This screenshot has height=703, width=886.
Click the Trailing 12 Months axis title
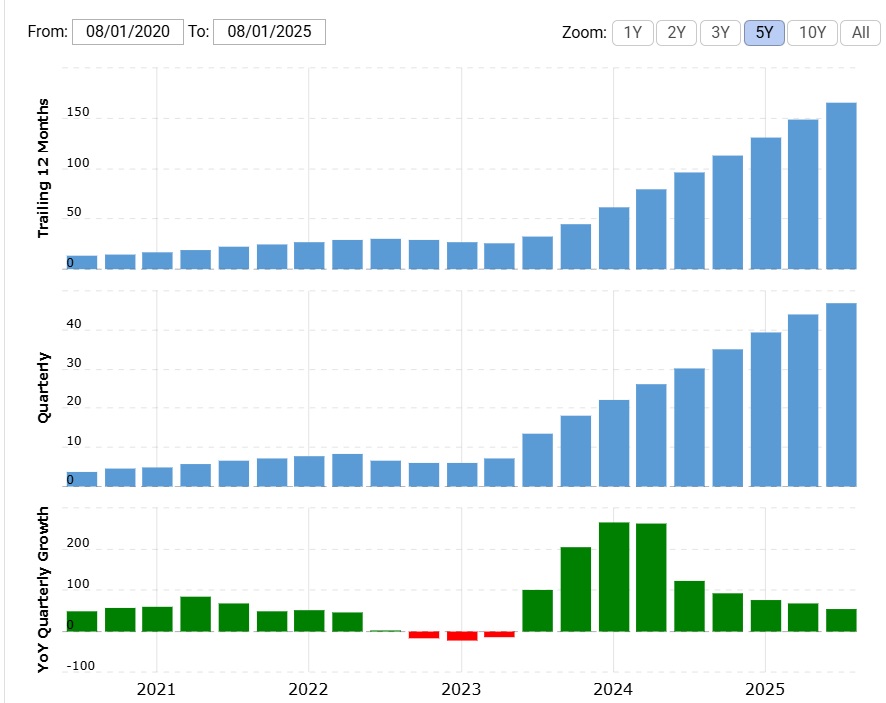click(43, 169)
